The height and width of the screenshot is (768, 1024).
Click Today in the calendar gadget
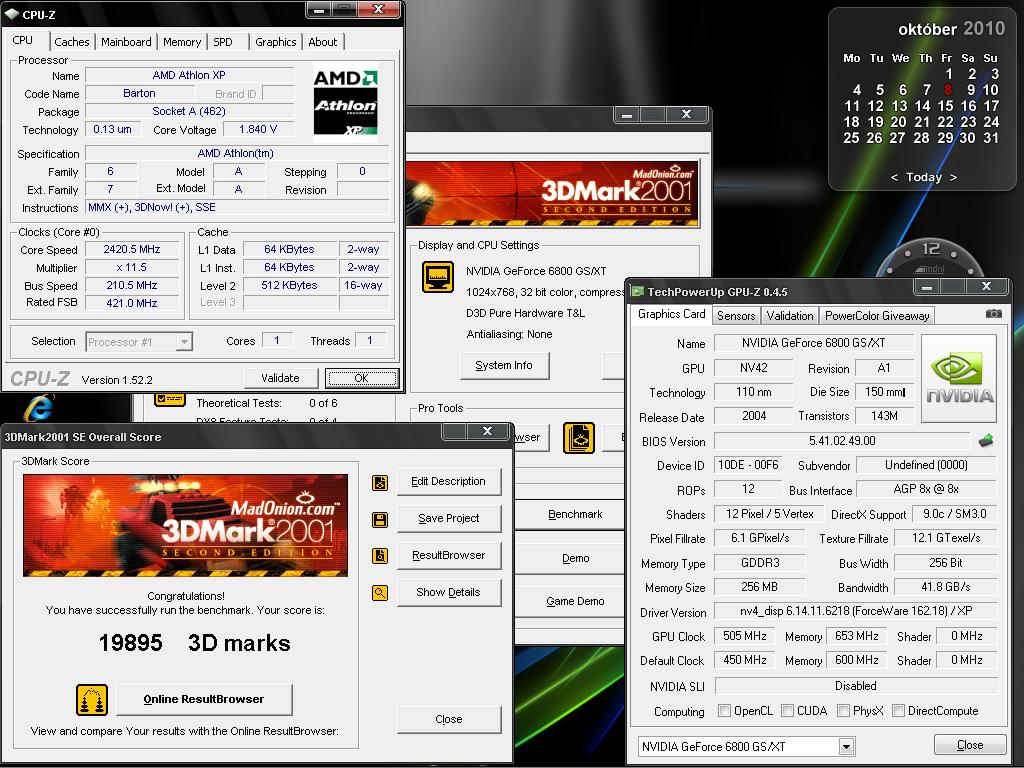tap(923, 178)
